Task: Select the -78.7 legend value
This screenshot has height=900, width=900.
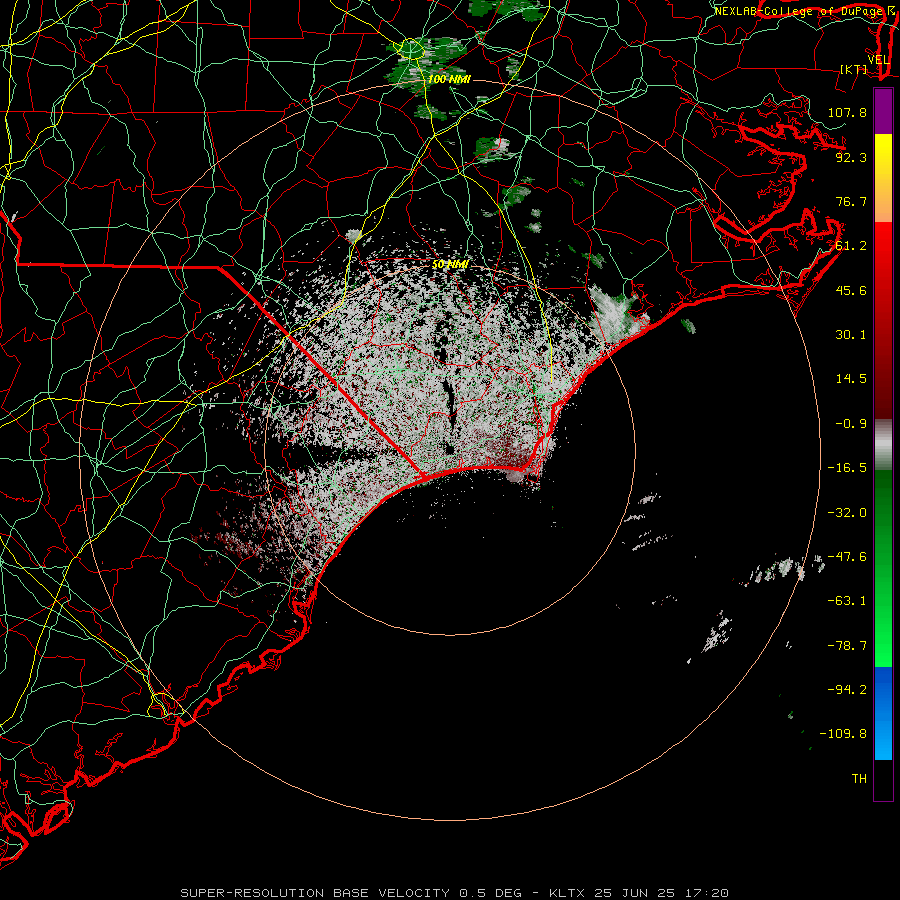Action: 847,646
